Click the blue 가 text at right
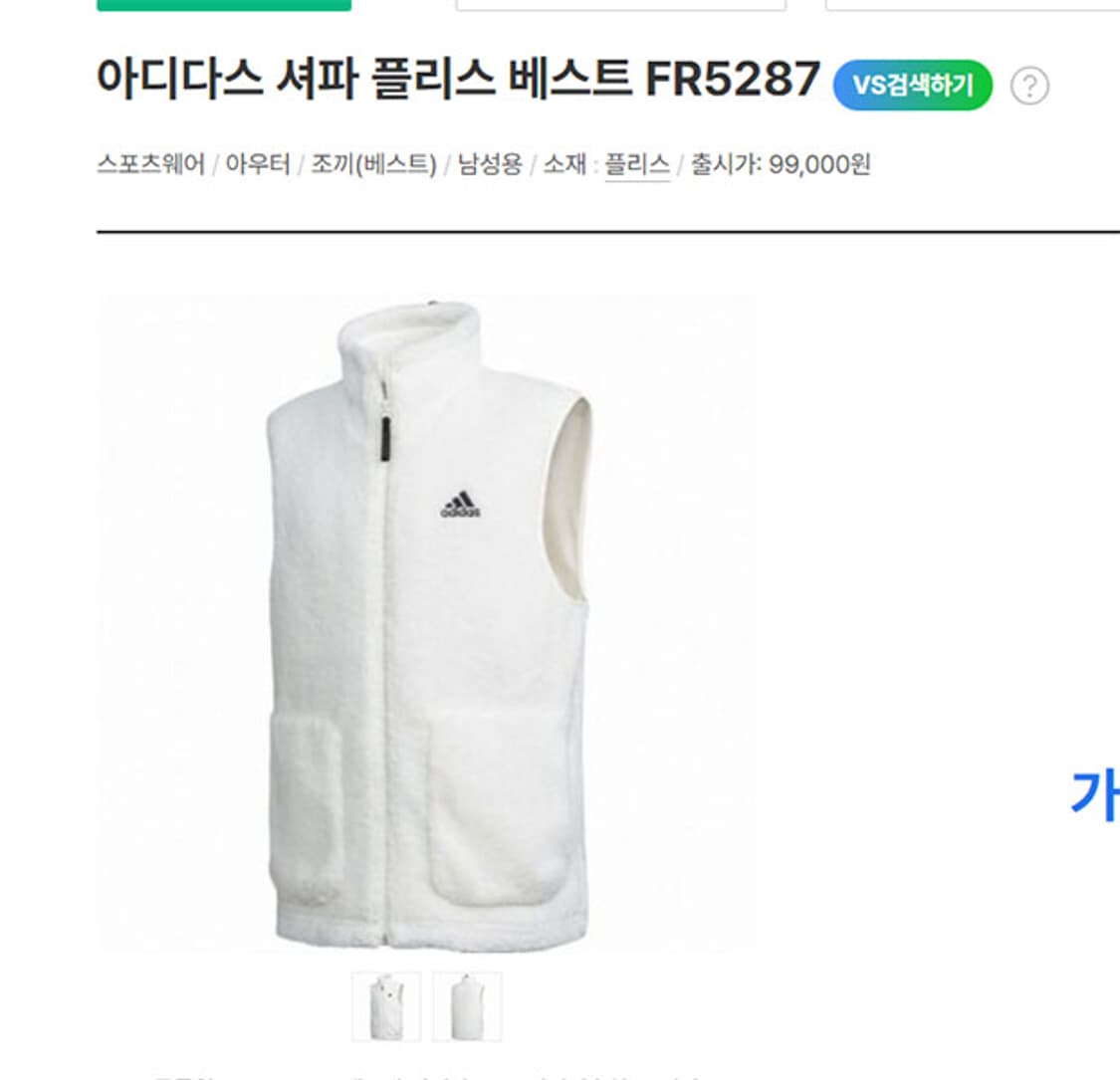1120x1080 pixels. tap(1094, 793)
